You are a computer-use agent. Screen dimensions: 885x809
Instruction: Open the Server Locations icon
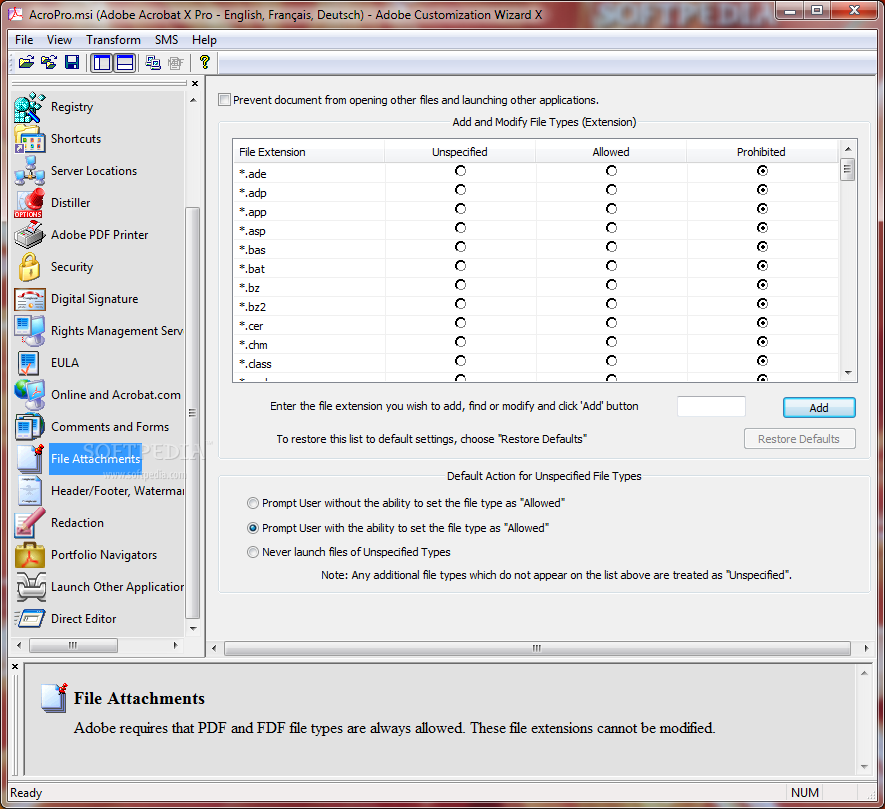[29, 171]
